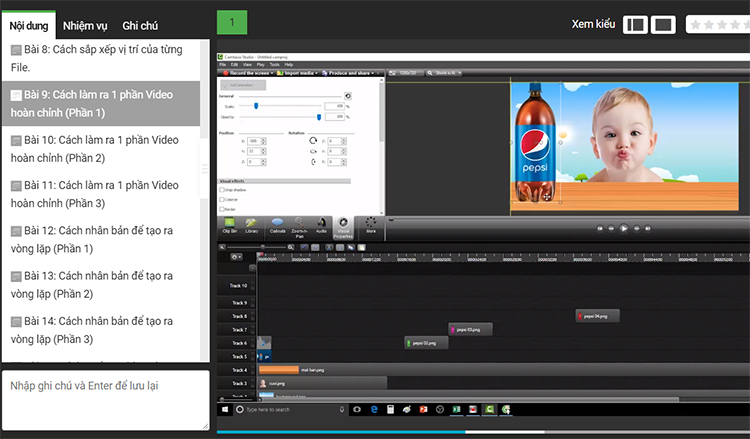The width and height of the screenshot is (750, 439).
Task: Open the Ghi chú tab
Action: (140, 25)
